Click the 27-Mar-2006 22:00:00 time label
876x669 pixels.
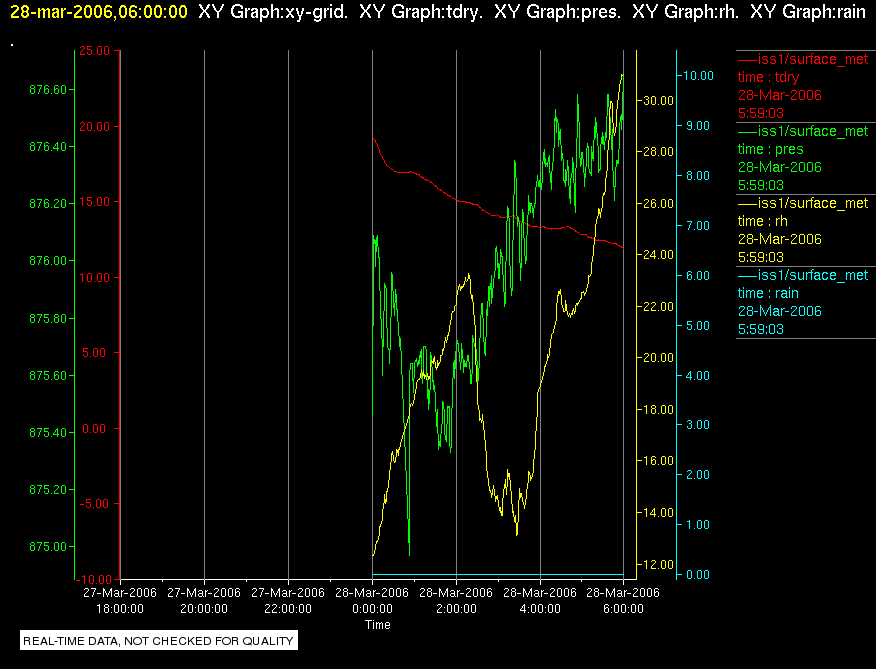point(288,600)
